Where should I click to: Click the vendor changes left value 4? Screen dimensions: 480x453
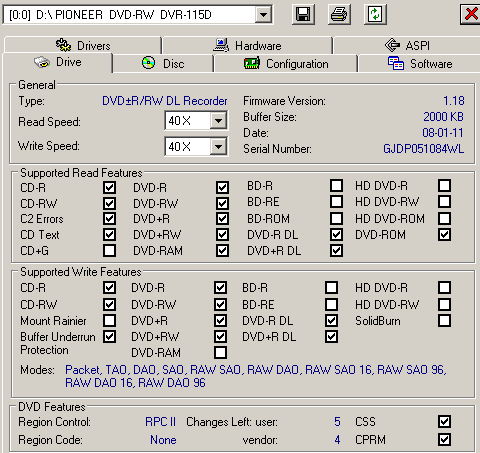337,440
